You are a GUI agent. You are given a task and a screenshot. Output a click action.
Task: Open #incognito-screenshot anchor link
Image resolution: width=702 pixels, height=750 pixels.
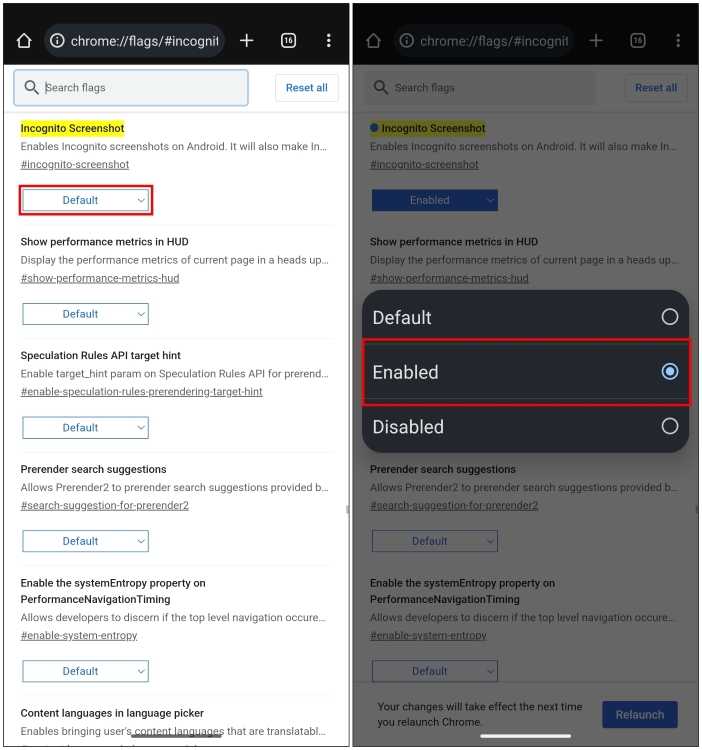point(75,165)
